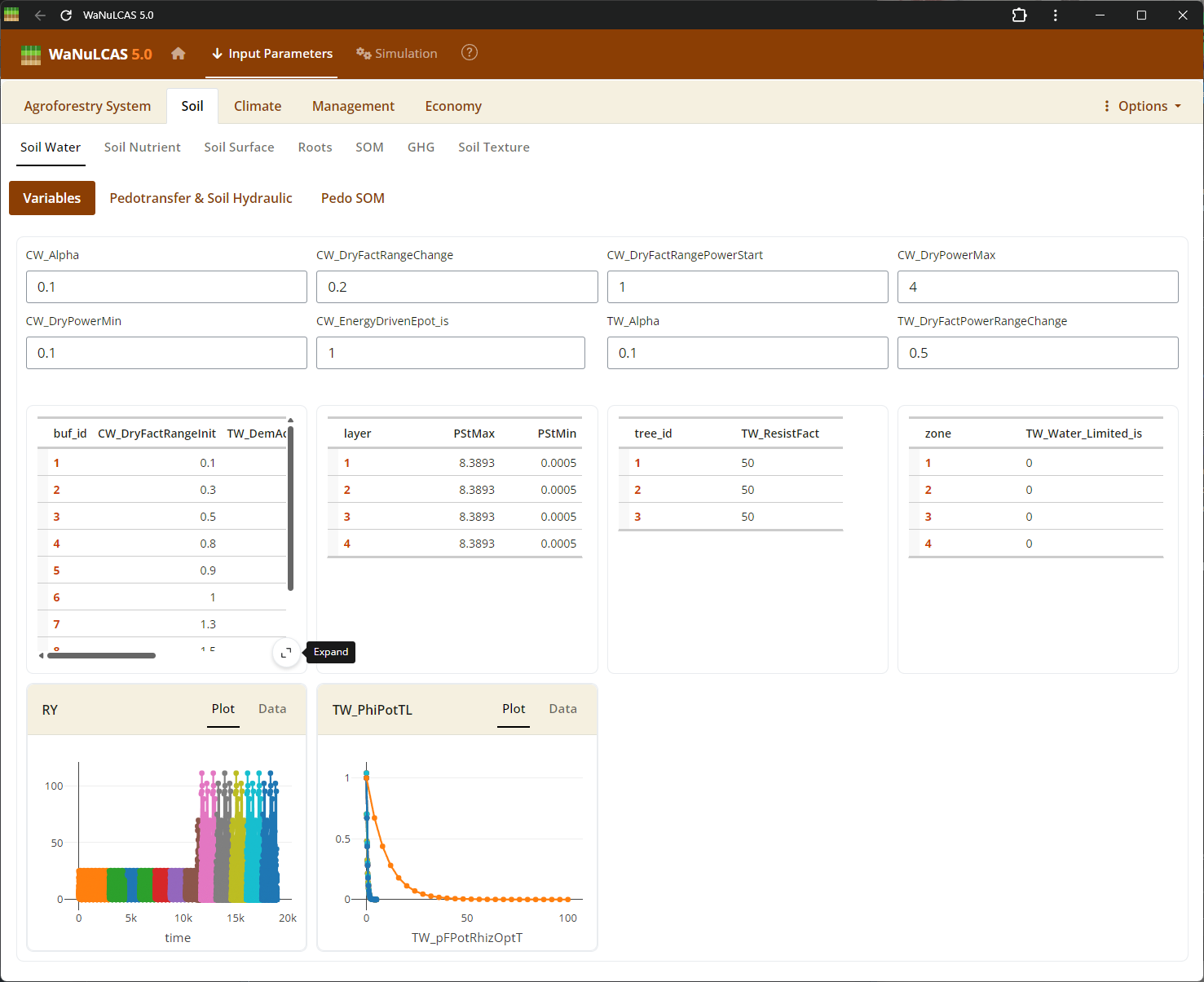
Task: Expand the buf_id table
Action: [286, 653]
